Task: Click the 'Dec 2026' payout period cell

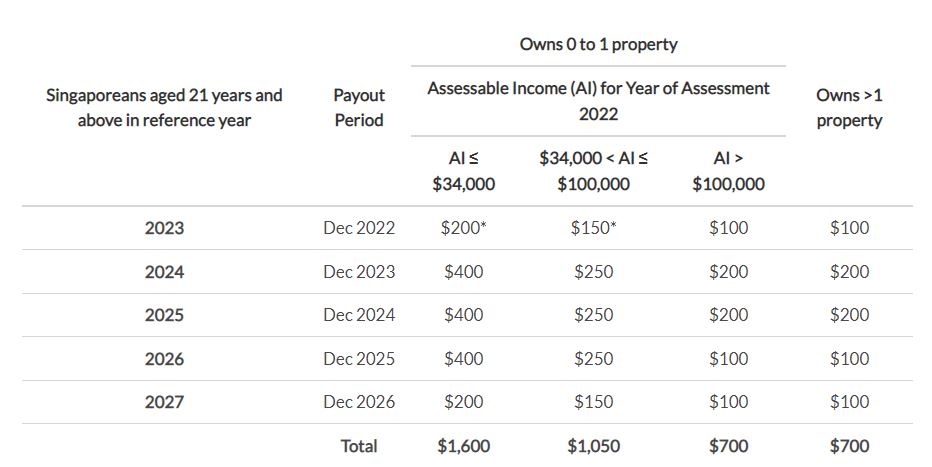Action: click(x=359, y=402)
